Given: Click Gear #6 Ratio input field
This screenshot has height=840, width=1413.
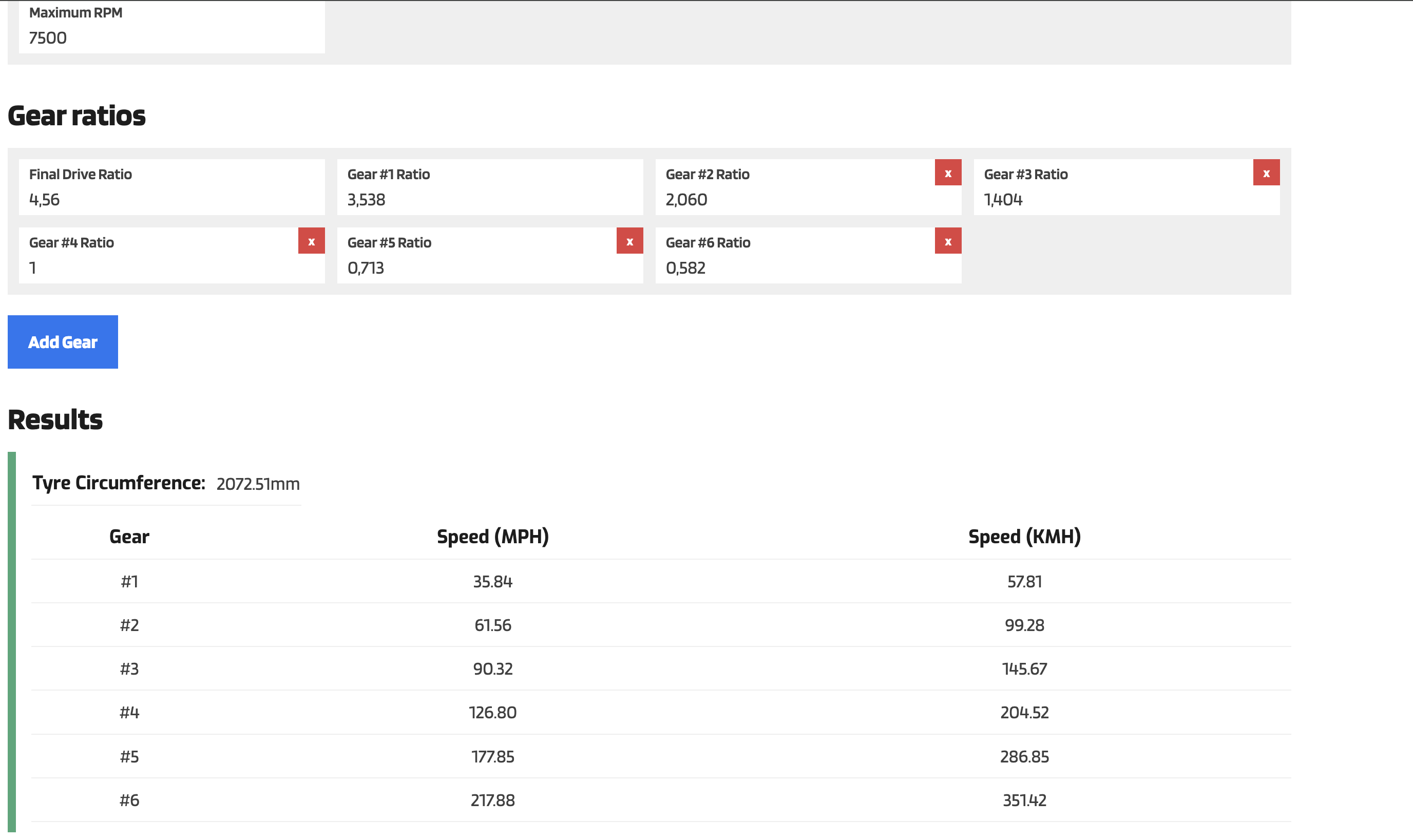Looking at the screenshot, I should click(x=792, y=268).
